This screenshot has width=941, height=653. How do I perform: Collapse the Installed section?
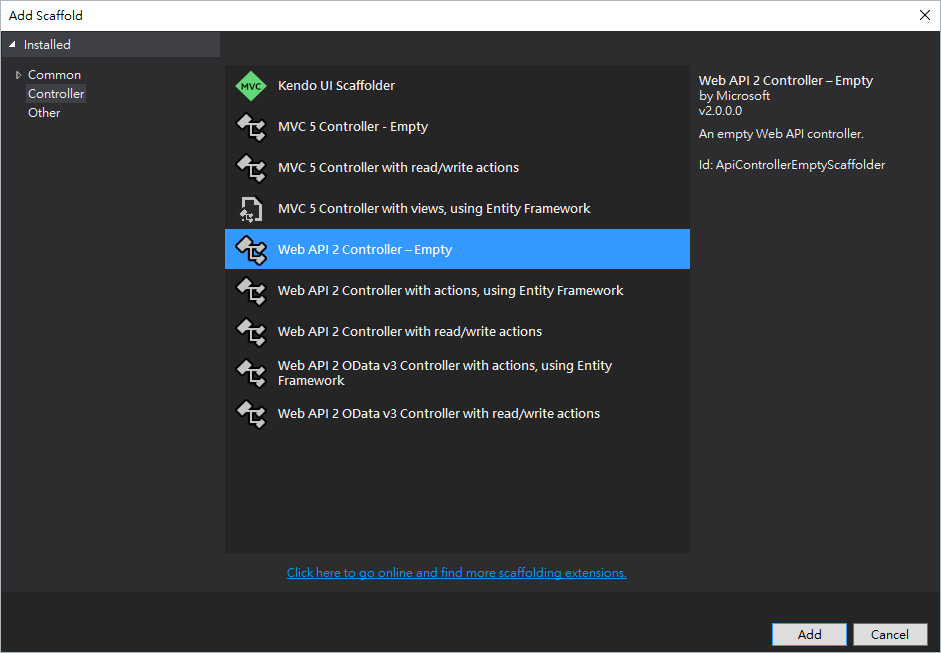point(12,44)
